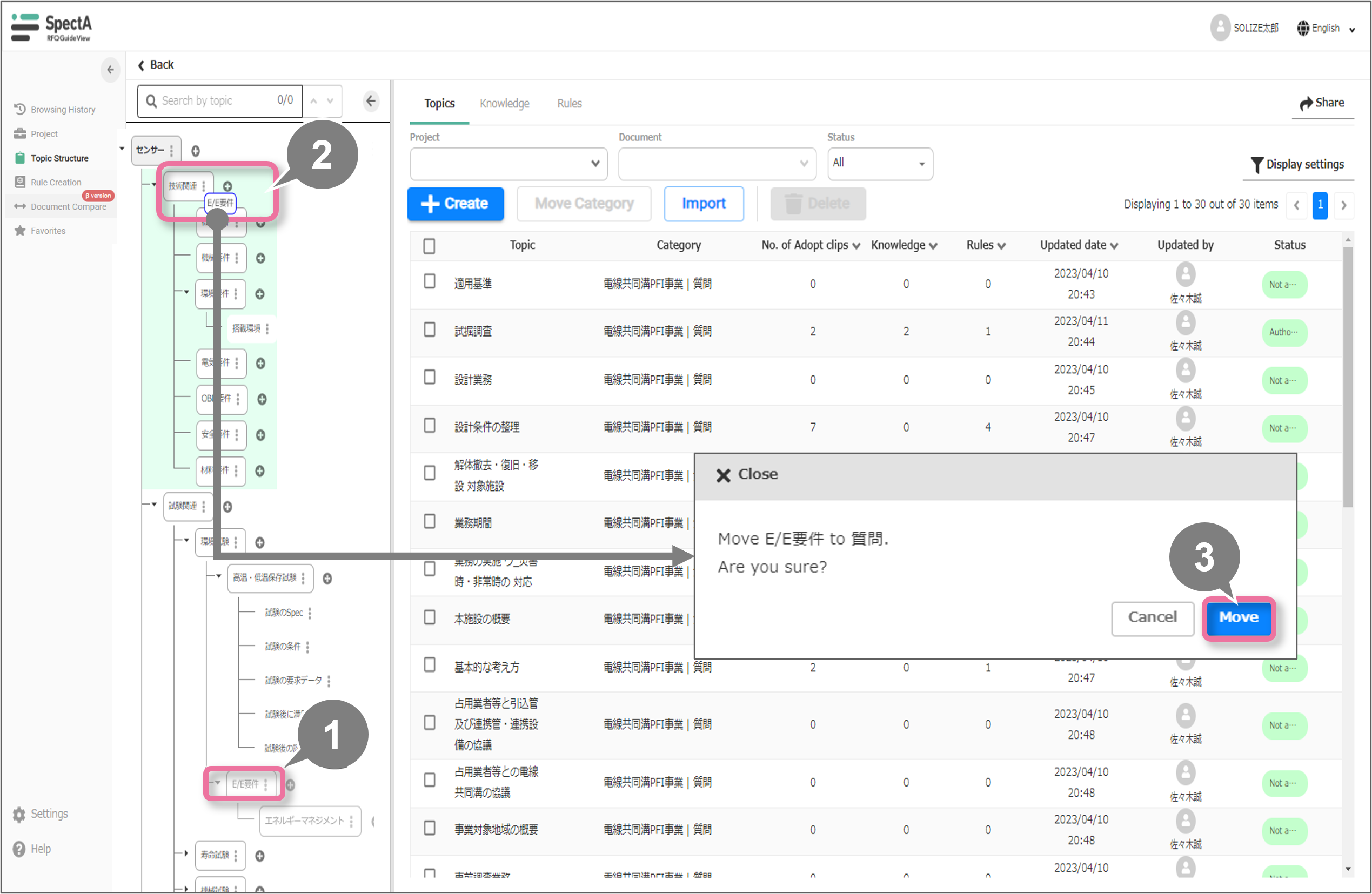Click plus icon next to 試験関連 node

[x=227, y=507]
